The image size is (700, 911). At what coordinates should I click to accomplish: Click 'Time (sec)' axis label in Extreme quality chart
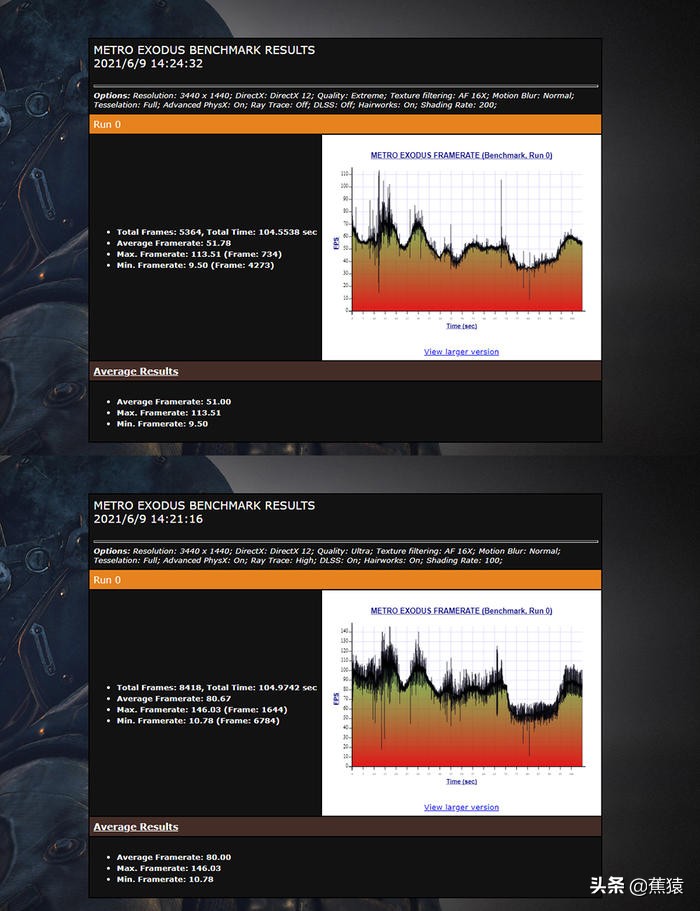tap(461, 326)
